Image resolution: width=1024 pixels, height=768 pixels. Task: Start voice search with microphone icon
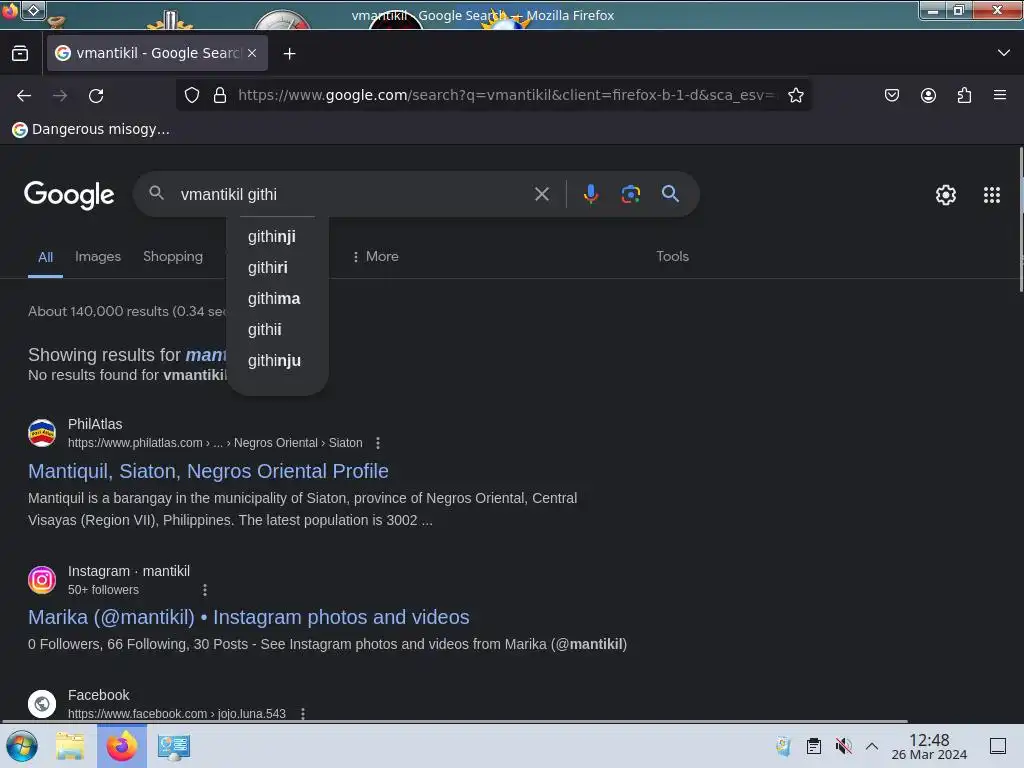(590, 194)
